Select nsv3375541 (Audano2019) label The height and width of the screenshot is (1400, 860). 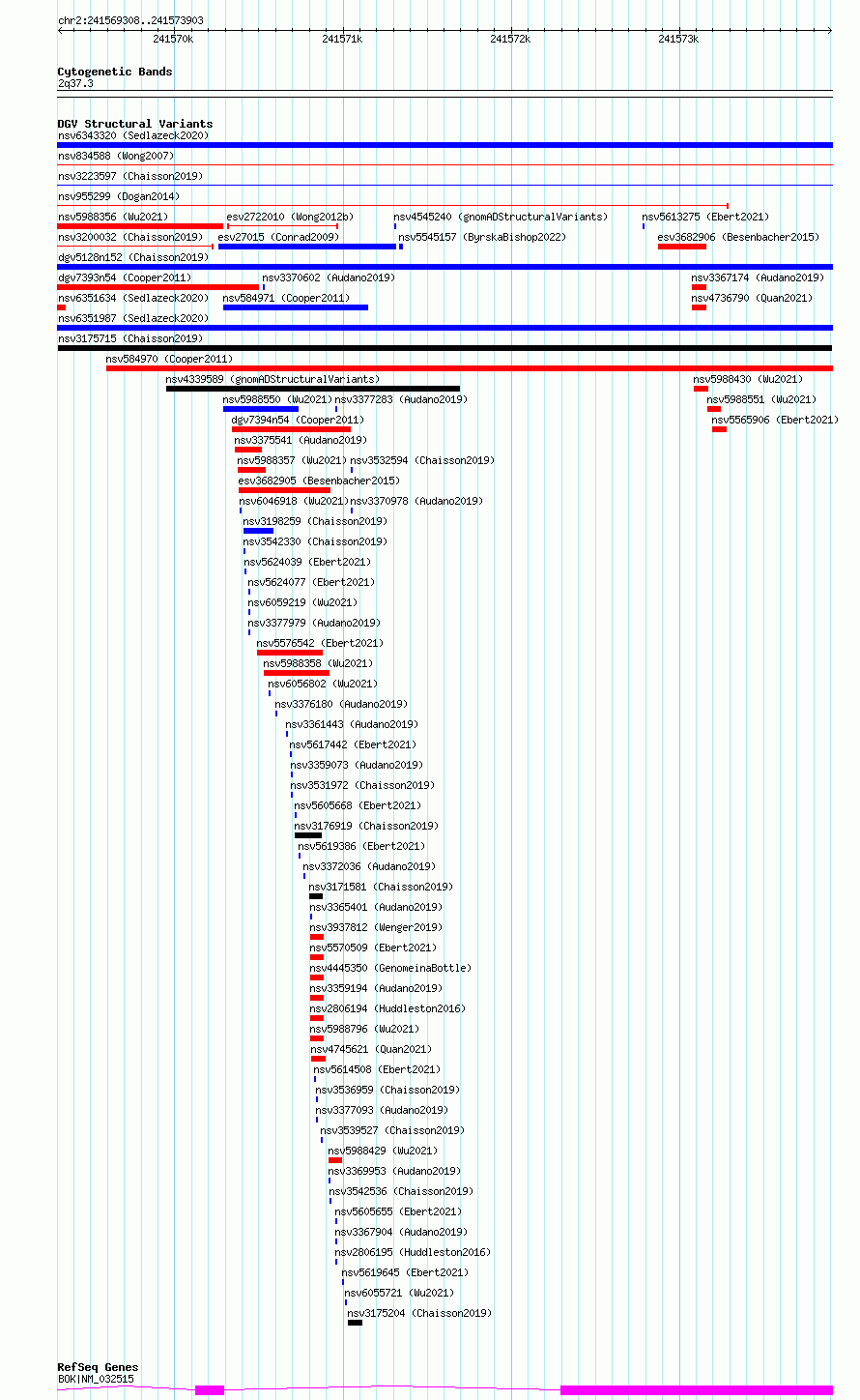coord(301,441)
